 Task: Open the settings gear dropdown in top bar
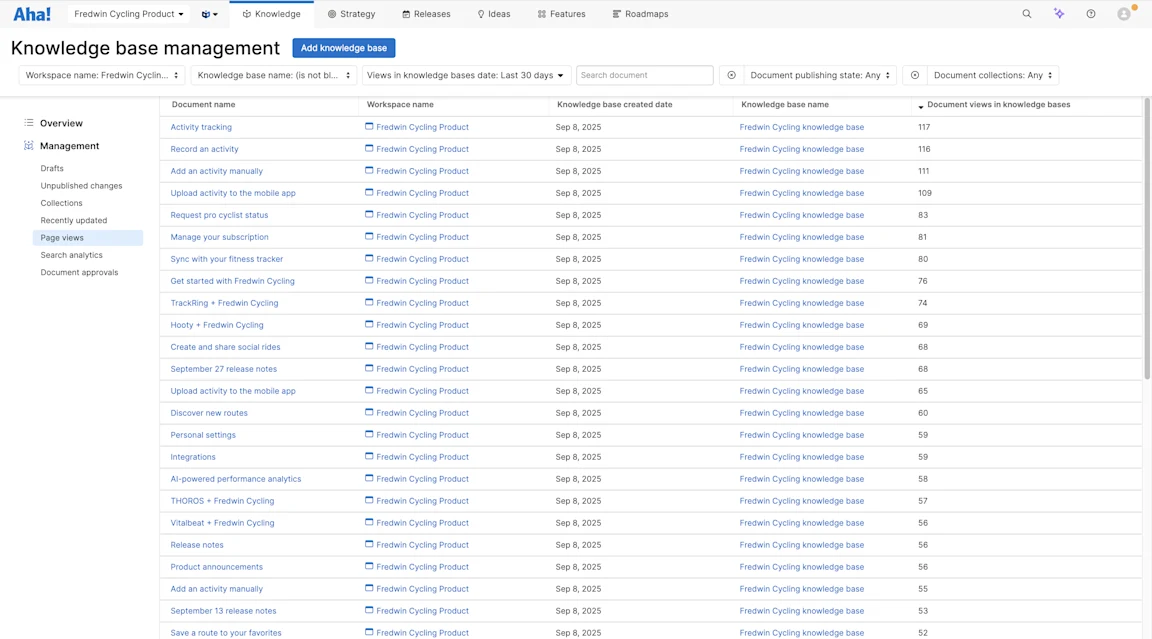point(209,14)
